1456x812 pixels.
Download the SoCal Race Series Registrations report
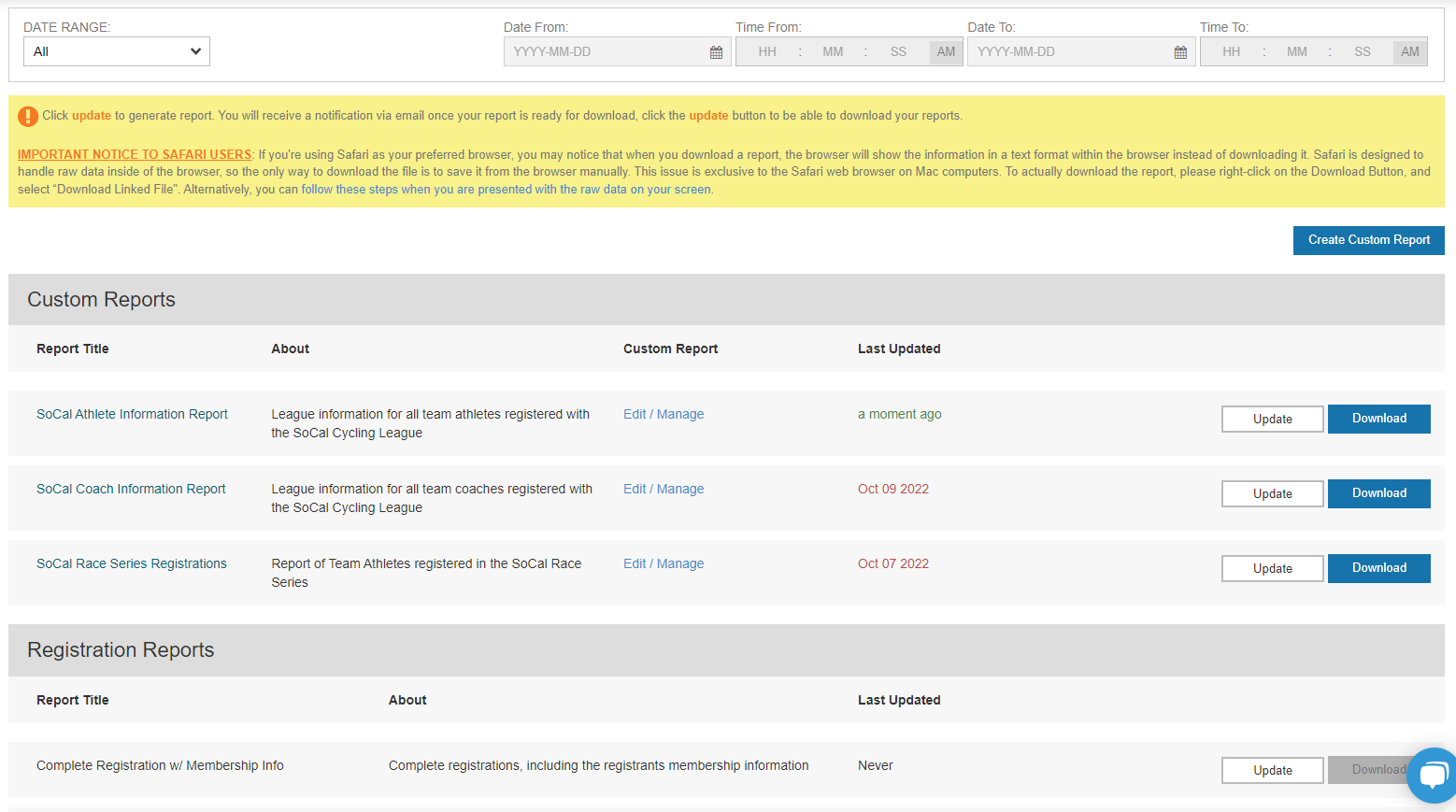(x=1378, y=568)
